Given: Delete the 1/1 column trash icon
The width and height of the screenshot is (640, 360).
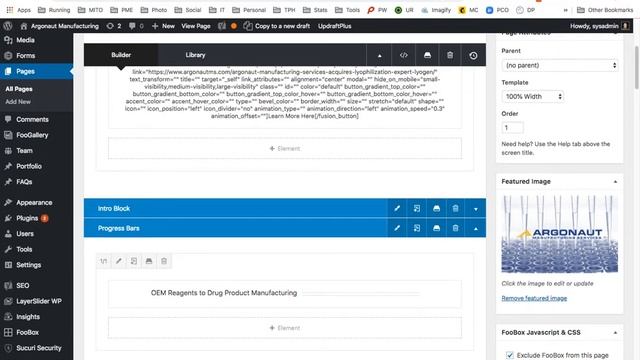Looking at the screenshot, I should pyautogui.click(x=164, y=261).
